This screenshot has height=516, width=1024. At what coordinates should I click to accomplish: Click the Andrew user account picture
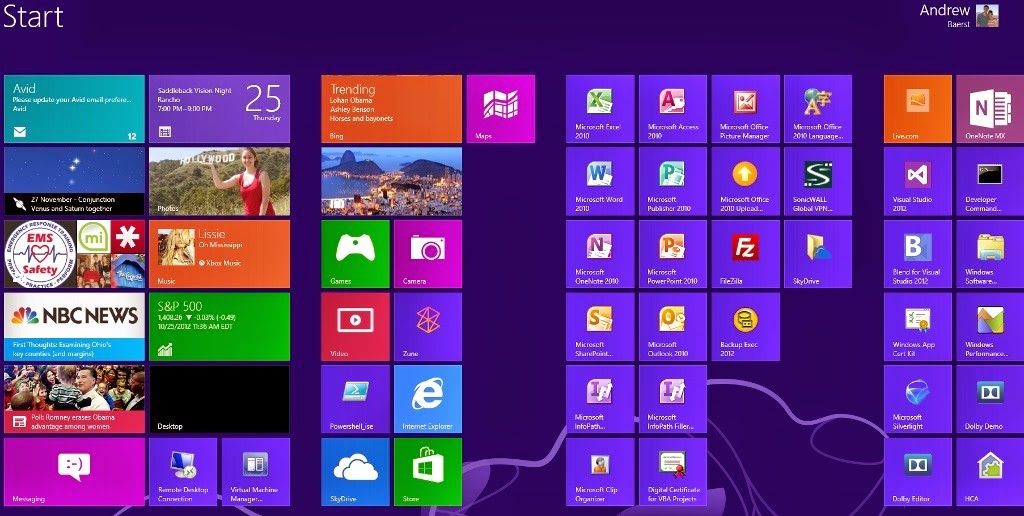987,16
